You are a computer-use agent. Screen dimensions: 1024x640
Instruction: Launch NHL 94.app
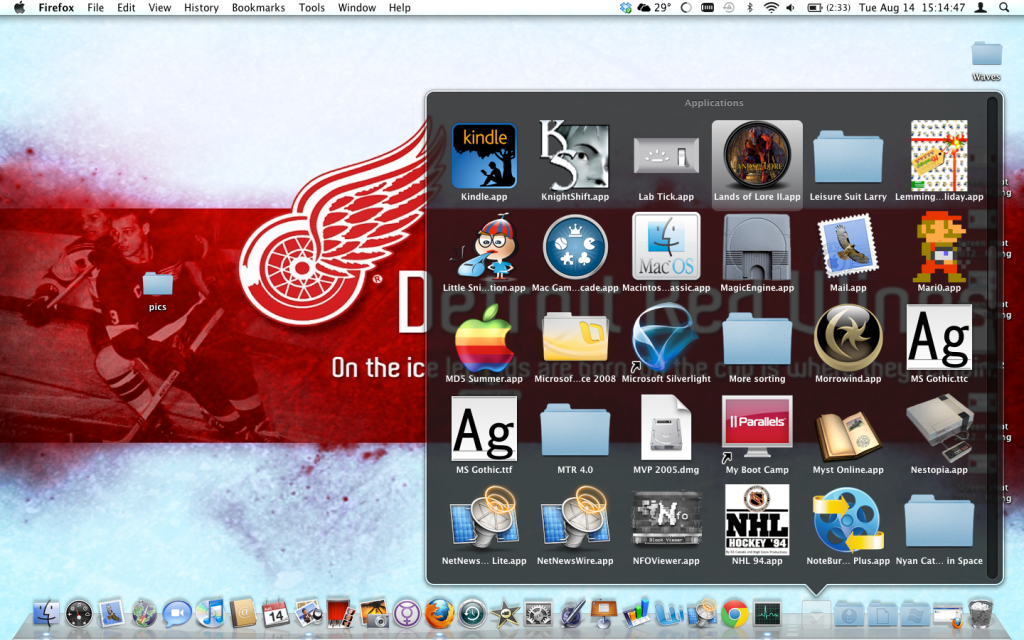click(x=757, y=520)
